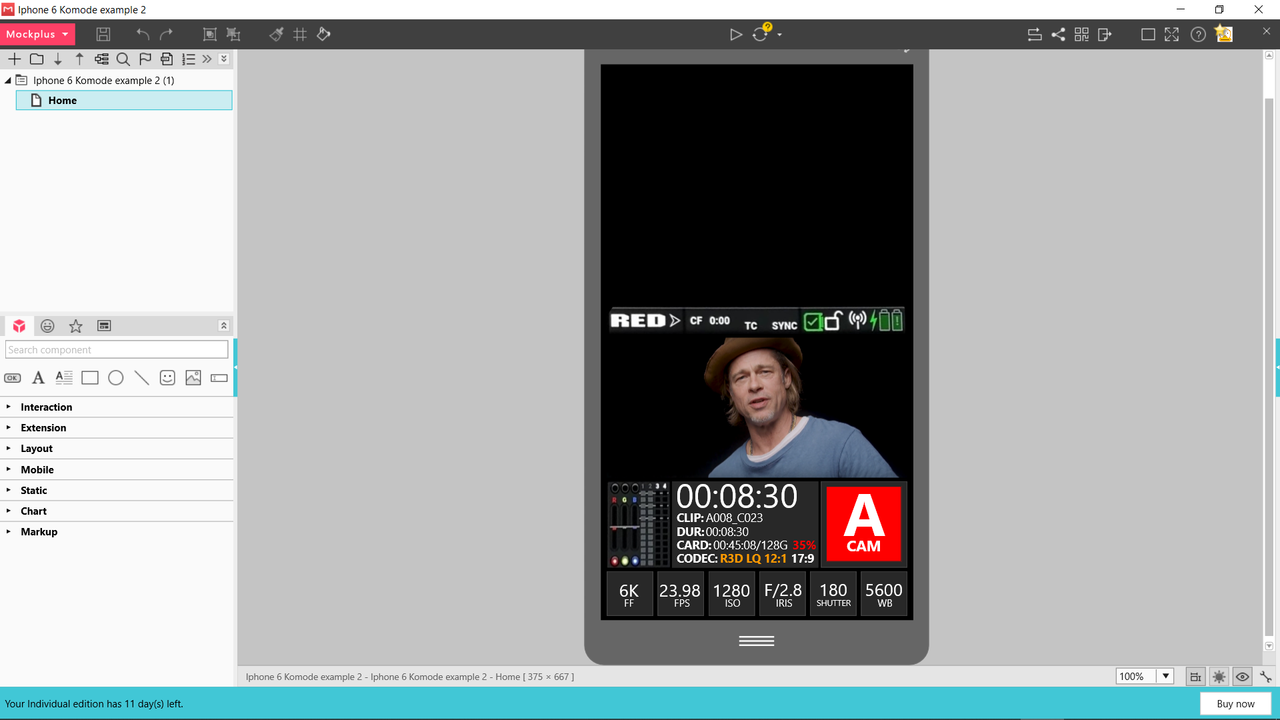This screenshot has width=1280, height=720.
Task: Pick the text label A component
Action: tap(38, 378)
